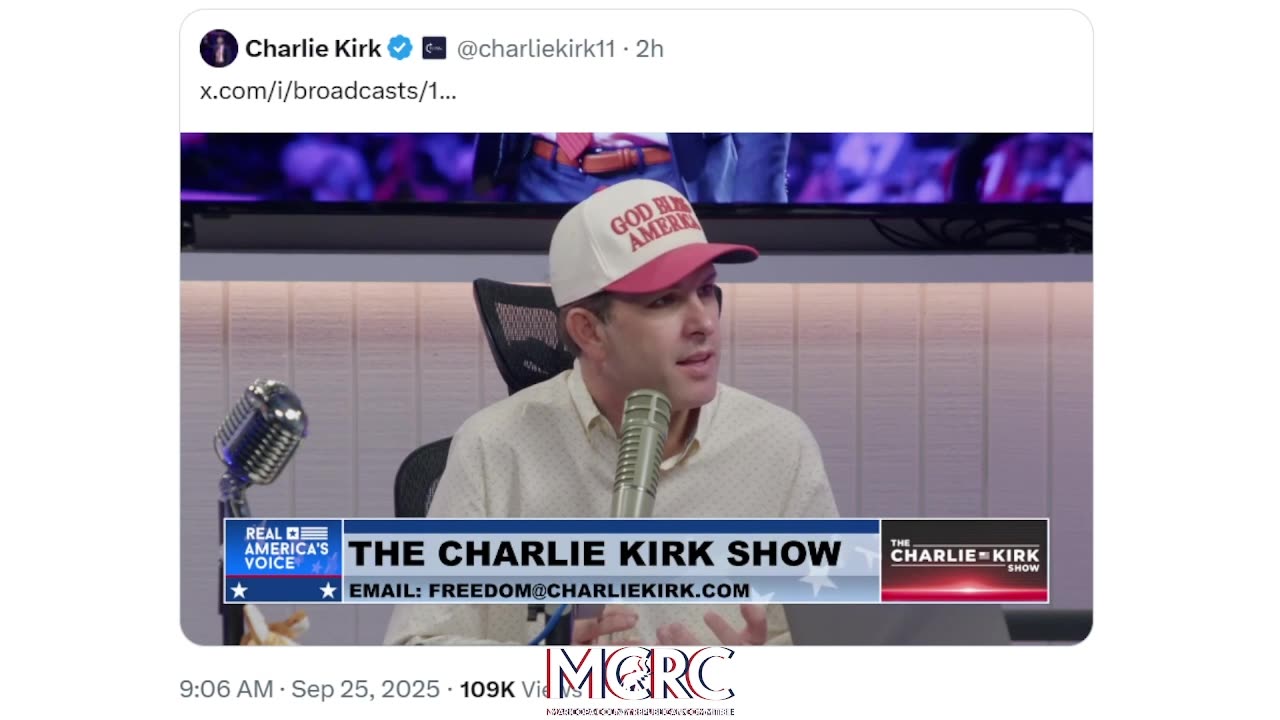
Task: Play the broadcast video thumbnail
Action: coord(636,389)
